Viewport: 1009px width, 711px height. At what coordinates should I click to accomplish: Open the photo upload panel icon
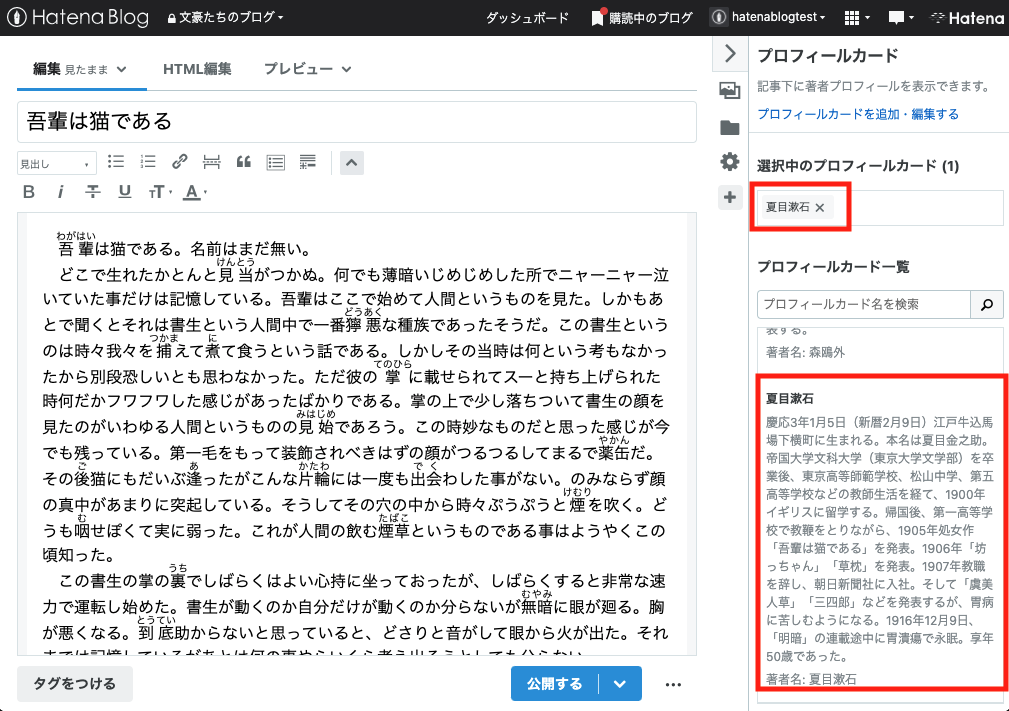pyautogui.click(x=729, y=89)
